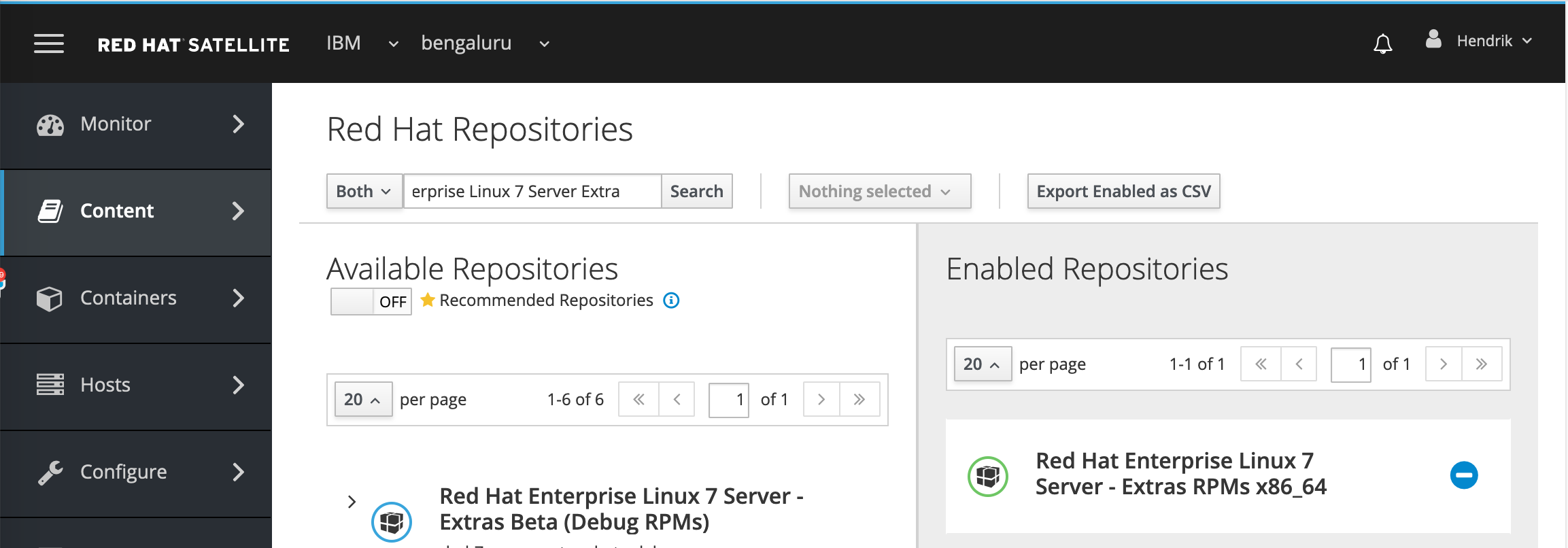Open the notifications bell
This screenshot has height=548, width=1568.
click(x=1382, y=44)
